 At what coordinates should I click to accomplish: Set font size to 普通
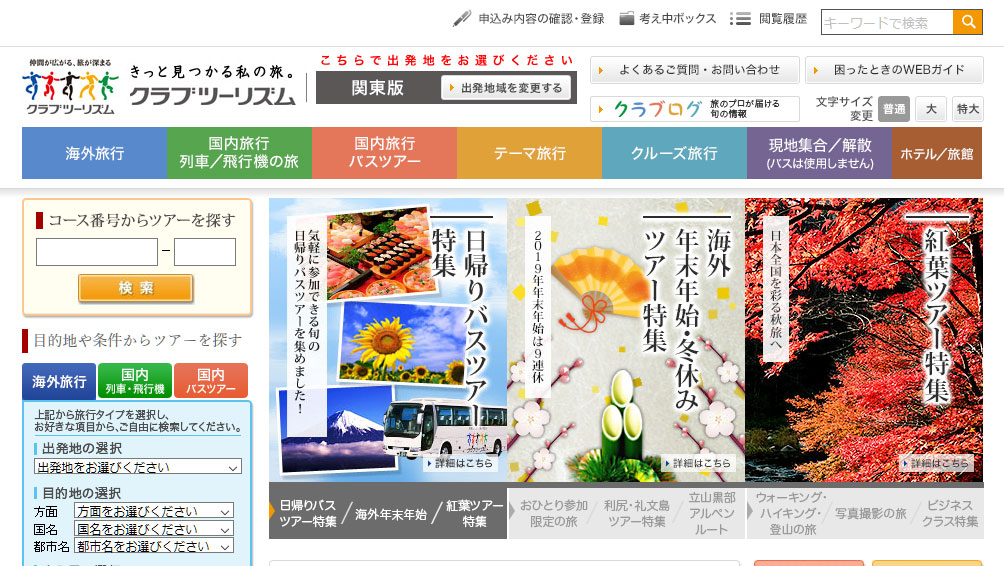pyautogui.click(x=894, y=109)
